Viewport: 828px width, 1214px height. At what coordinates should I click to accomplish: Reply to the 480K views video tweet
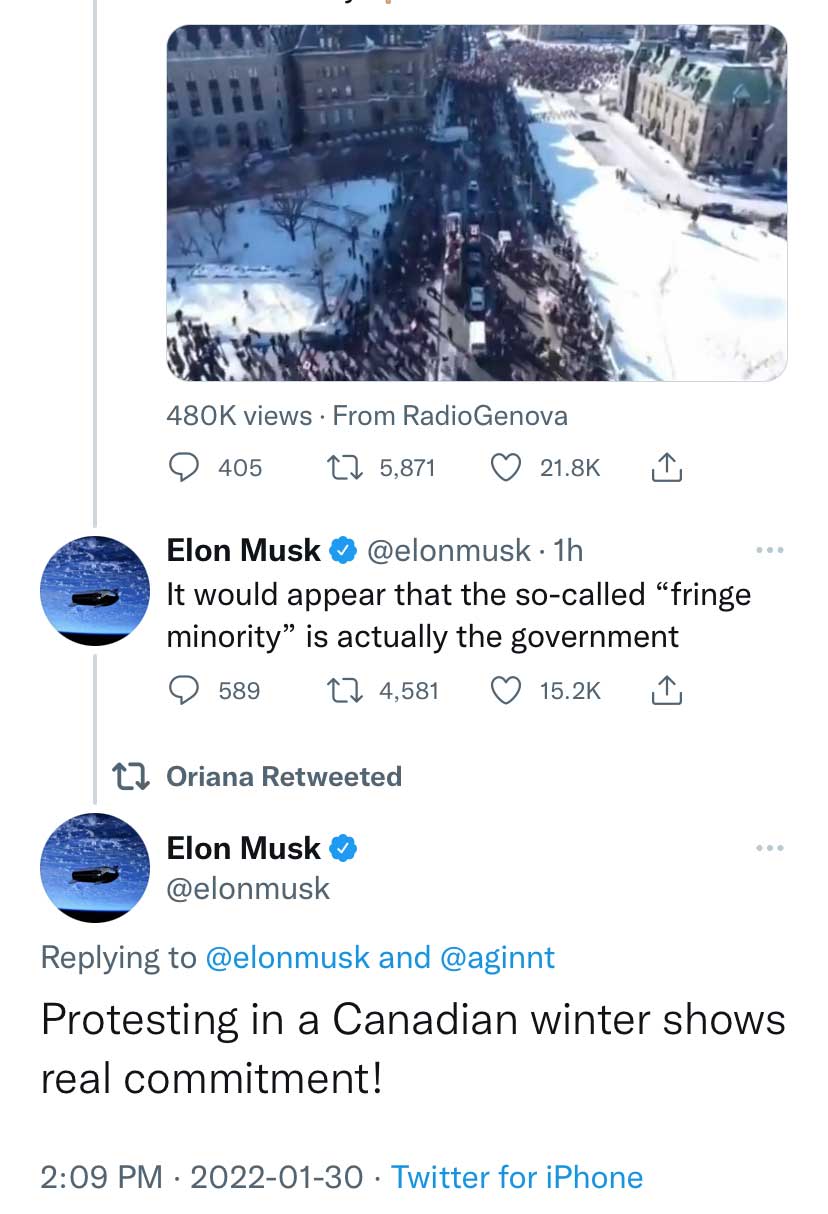click(184, 467)
